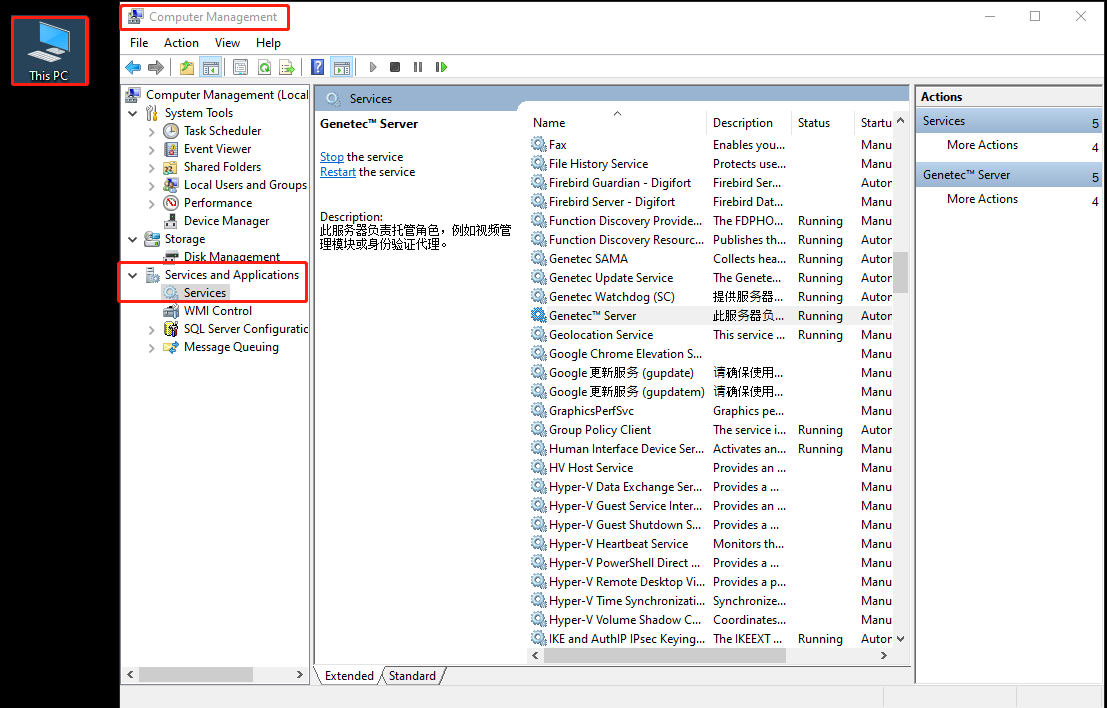Select the Group Policy Client service

coord(599,430)
